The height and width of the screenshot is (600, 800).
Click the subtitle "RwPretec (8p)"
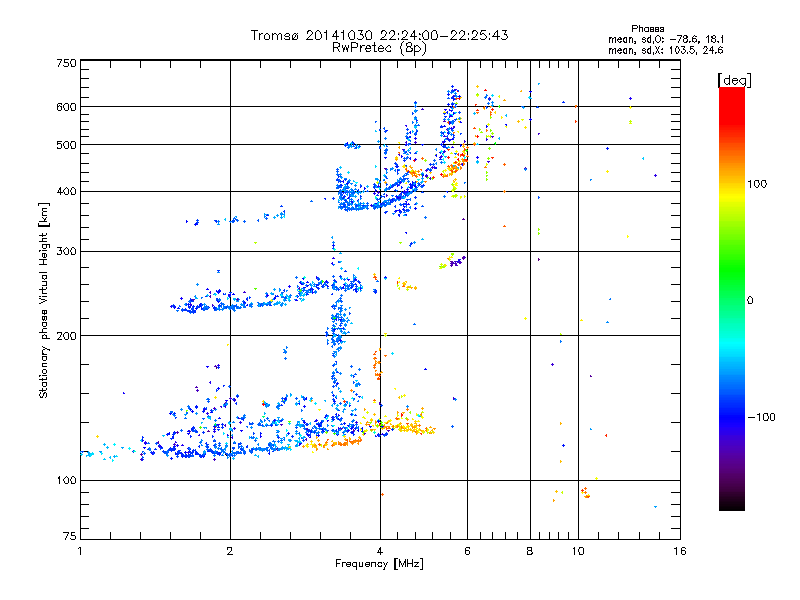[x=379, y=48]
